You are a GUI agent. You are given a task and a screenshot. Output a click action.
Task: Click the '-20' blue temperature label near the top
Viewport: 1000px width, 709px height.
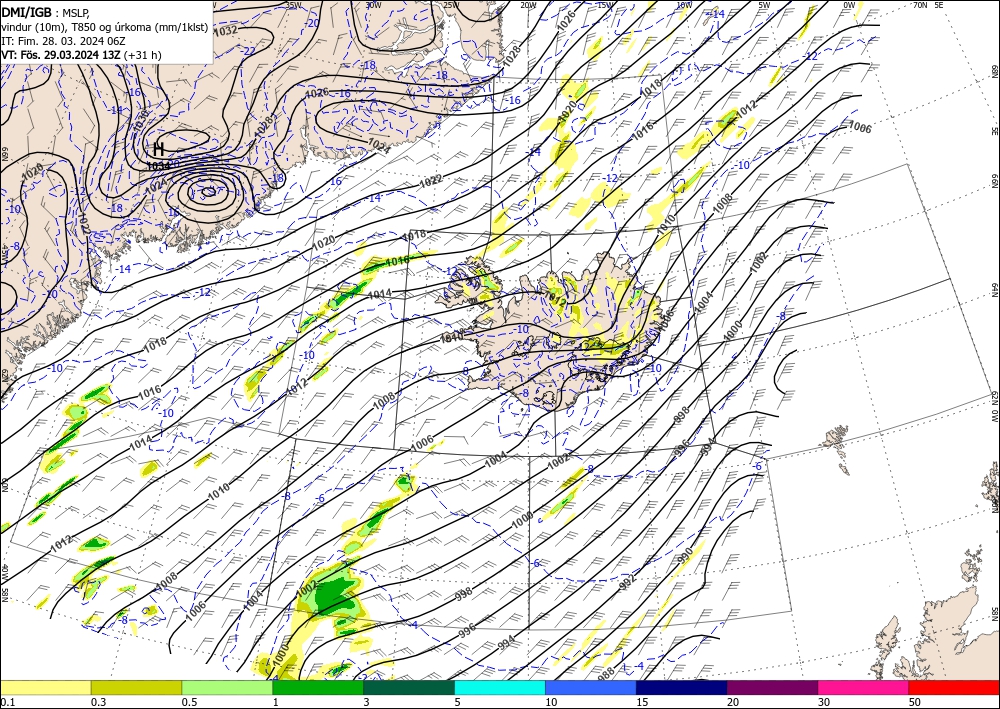coord(312,23)
